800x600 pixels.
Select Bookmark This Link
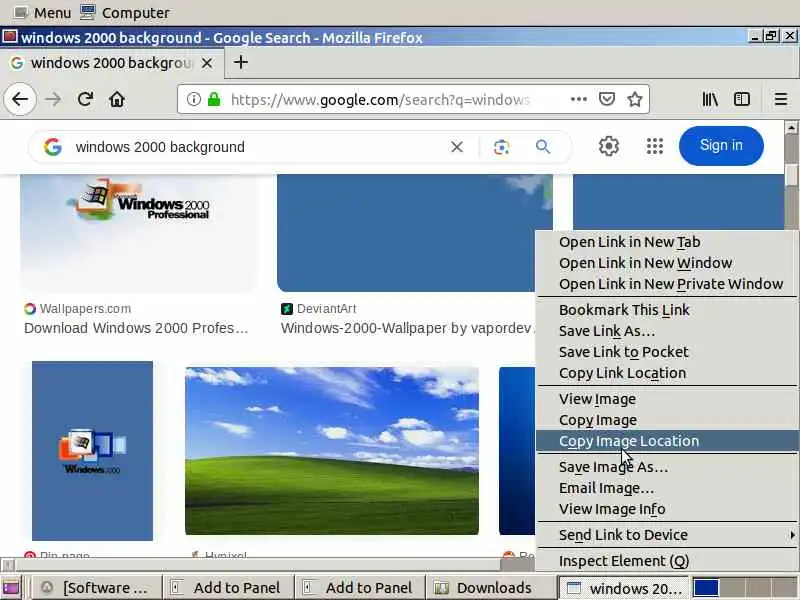click(x=667, y=310)
